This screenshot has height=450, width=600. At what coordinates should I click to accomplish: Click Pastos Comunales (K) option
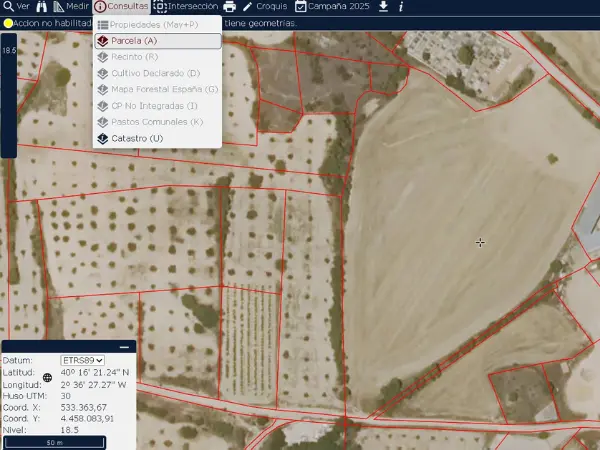click(x=157, y=122)
